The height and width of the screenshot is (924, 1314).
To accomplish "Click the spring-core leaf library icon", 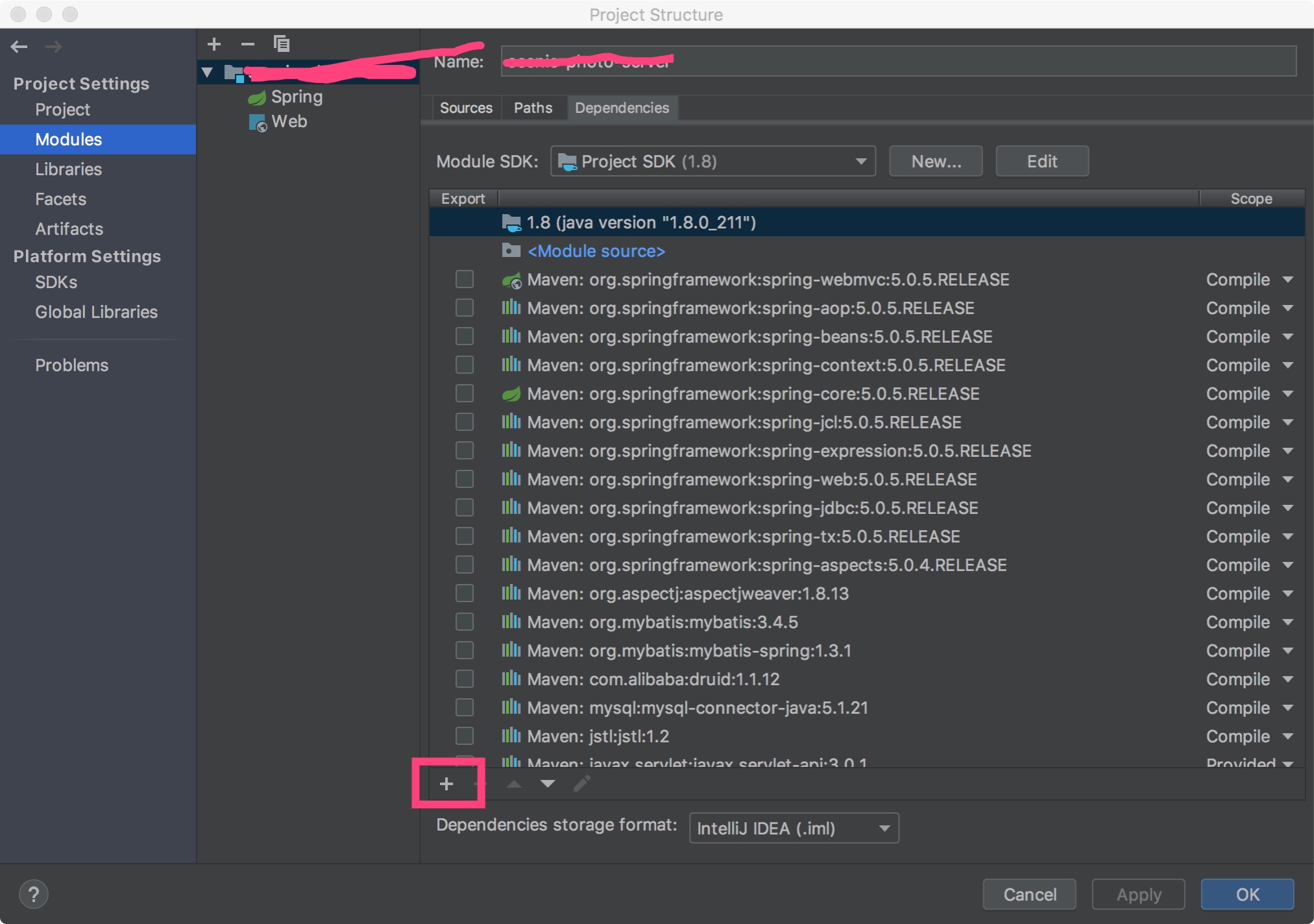I will 511,394.
